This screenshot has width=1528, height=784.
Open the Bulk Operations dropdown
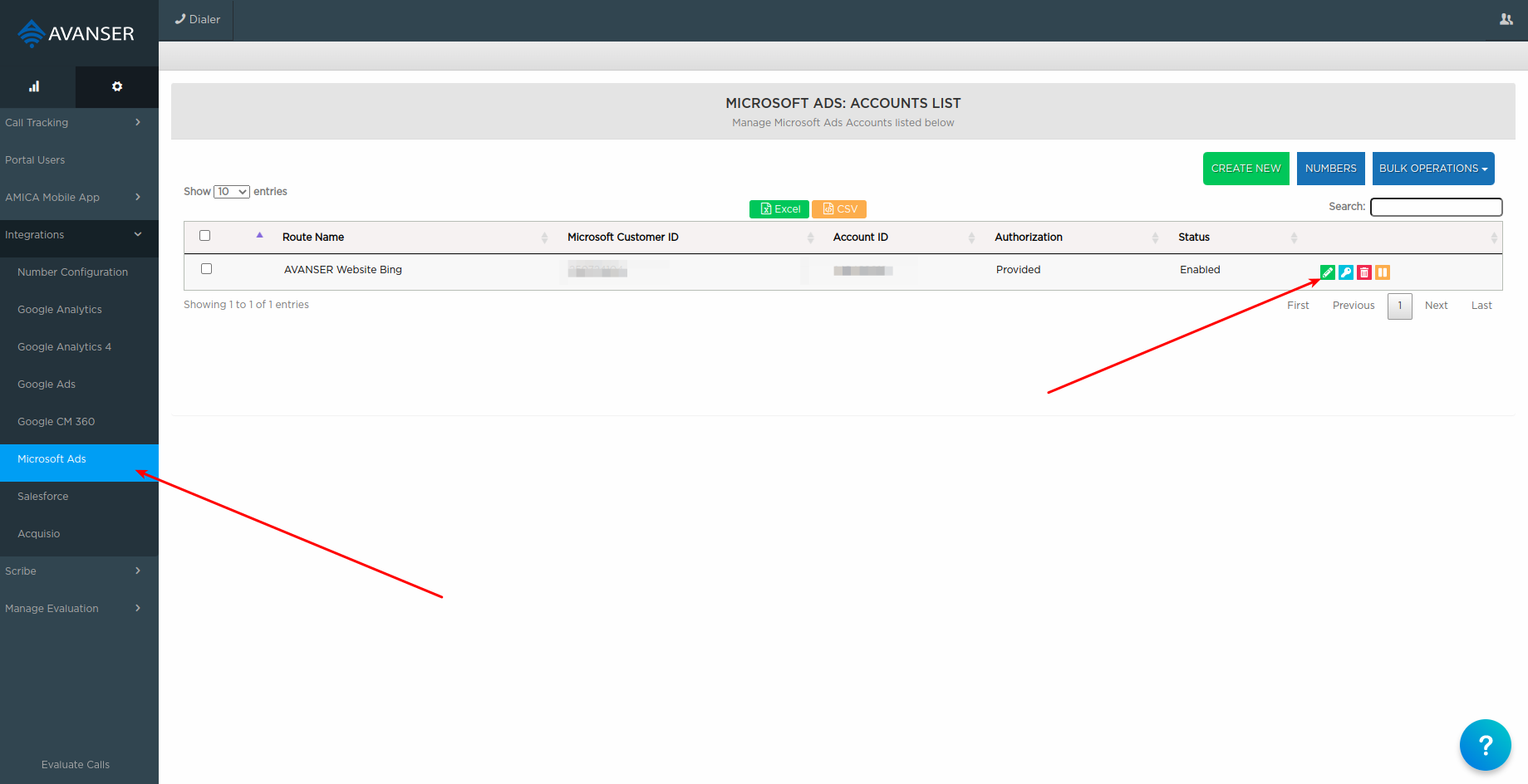click(1433, 169)
